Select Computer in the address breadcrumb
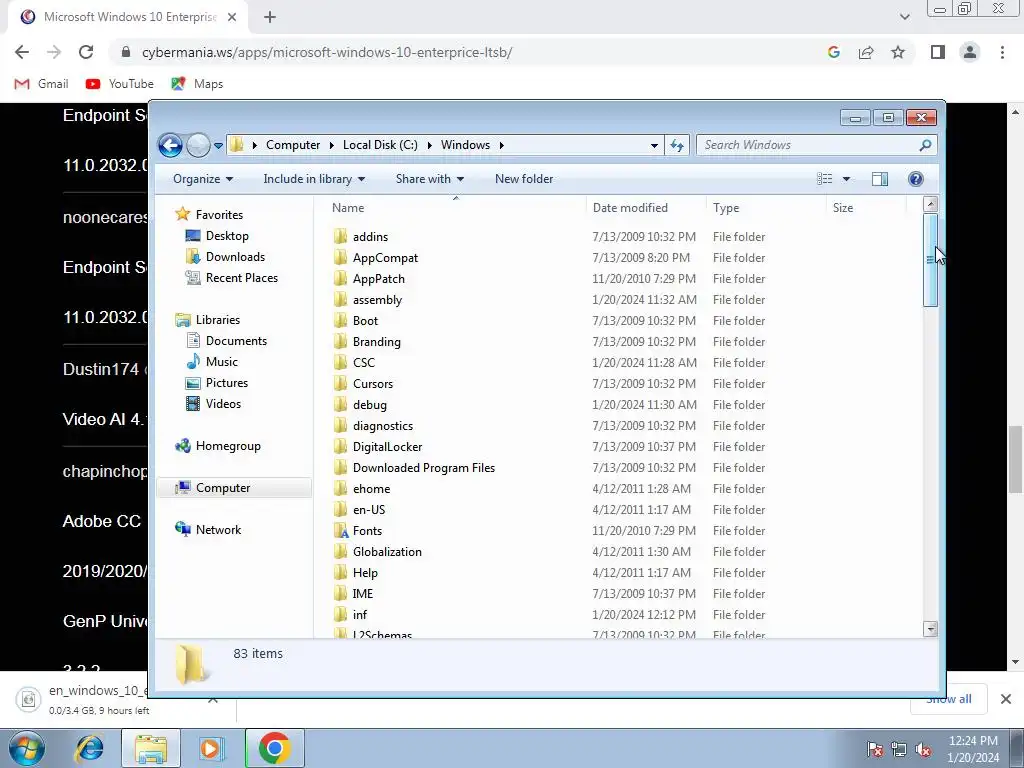 coord(293,145)
